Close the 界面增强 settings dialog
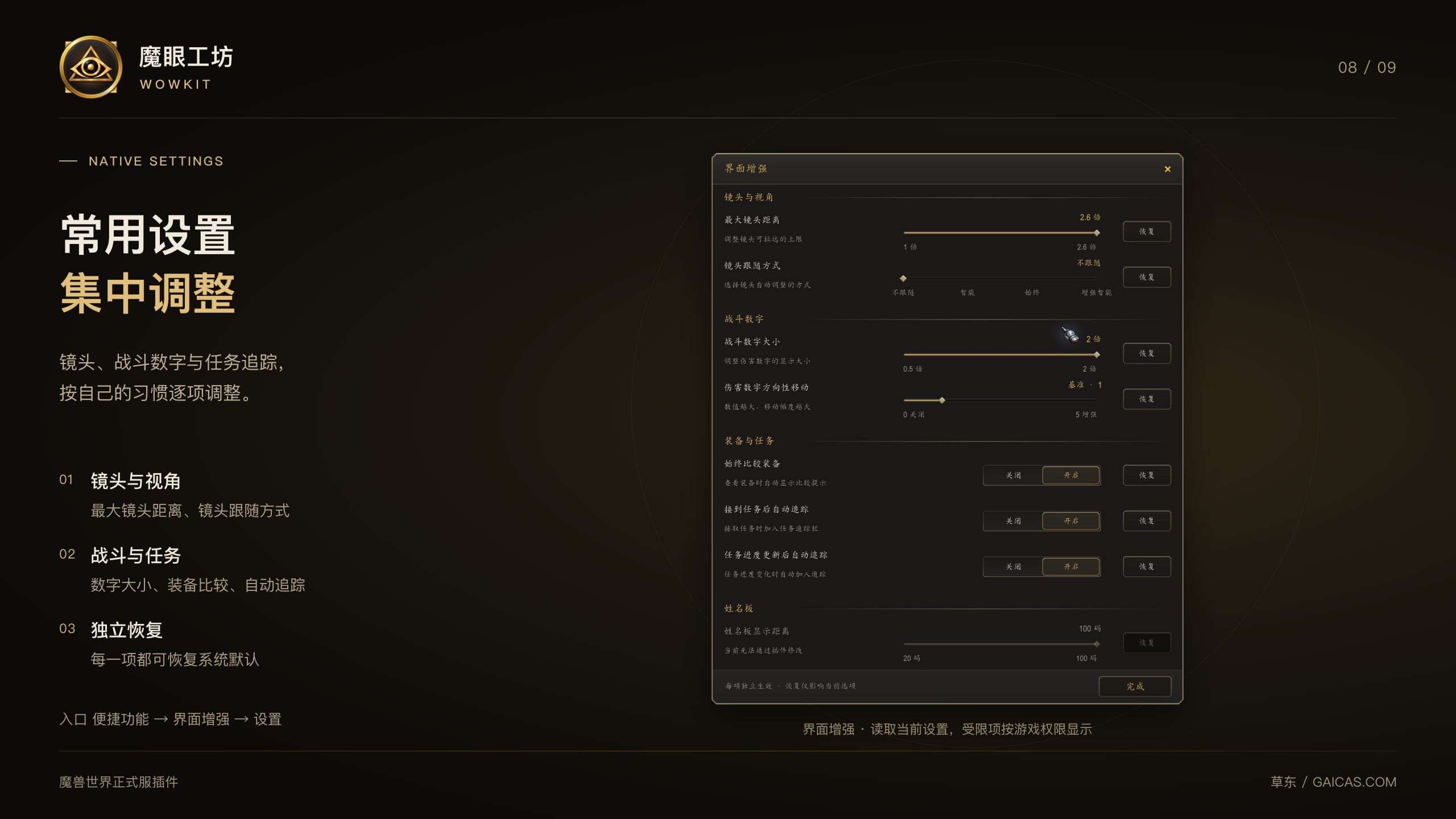1456x819 pixels. [x=1168, y=169]
